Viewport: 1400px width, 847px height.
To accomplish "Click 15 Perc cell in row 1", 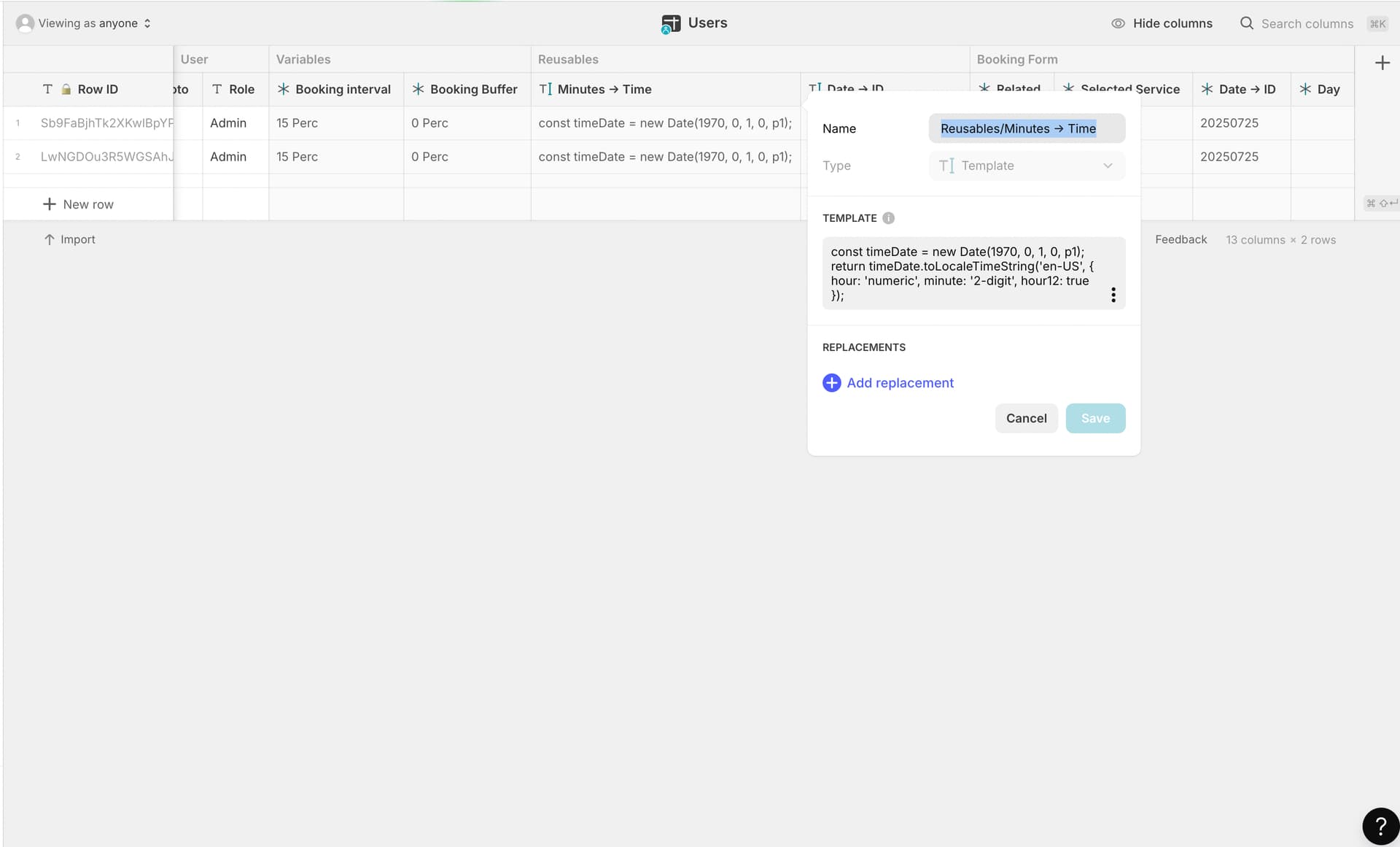I will [x=336, y=123].
